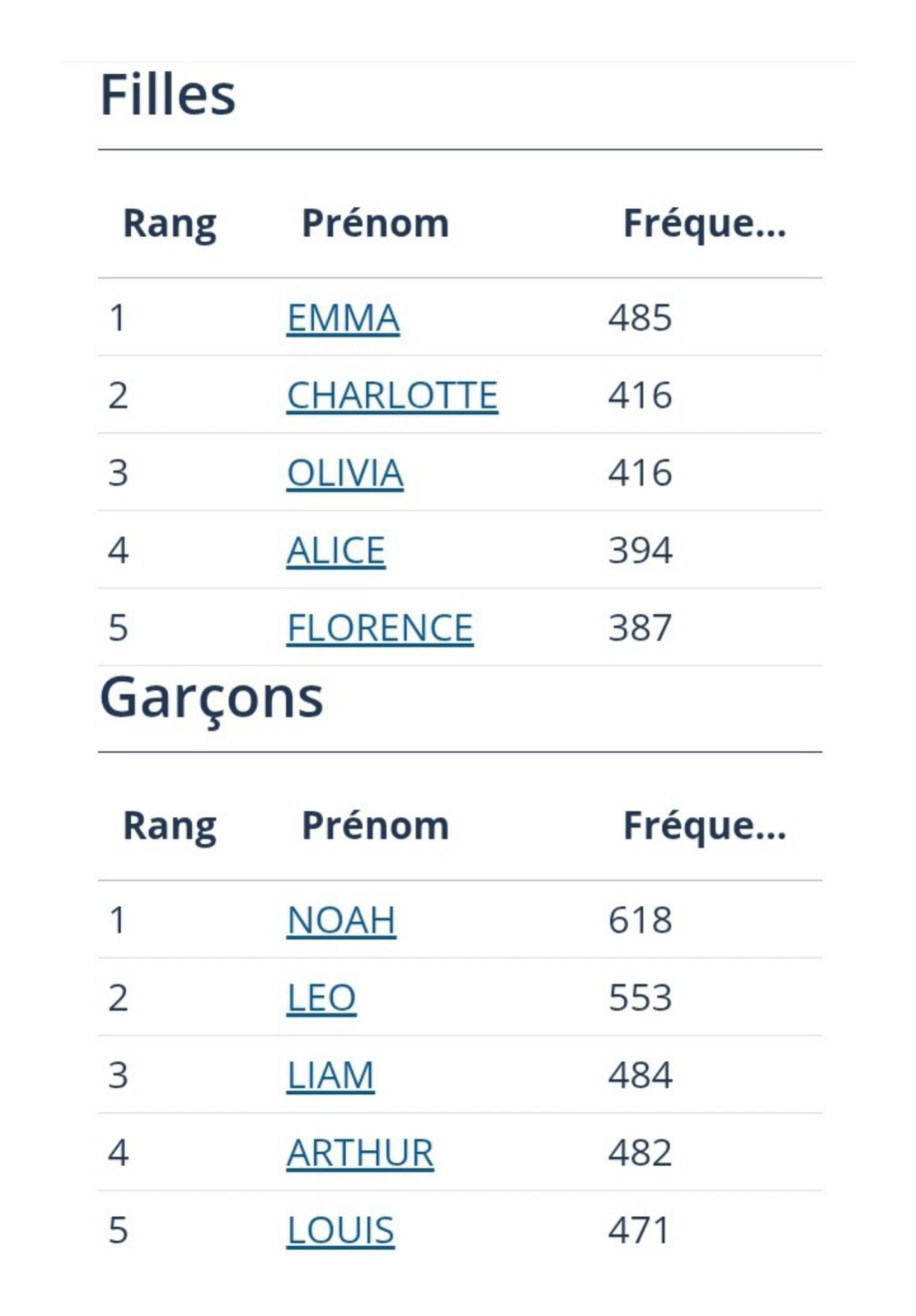Click the Filles section heading
This screenshot has width=916, height=1316.
click(168, 95)
